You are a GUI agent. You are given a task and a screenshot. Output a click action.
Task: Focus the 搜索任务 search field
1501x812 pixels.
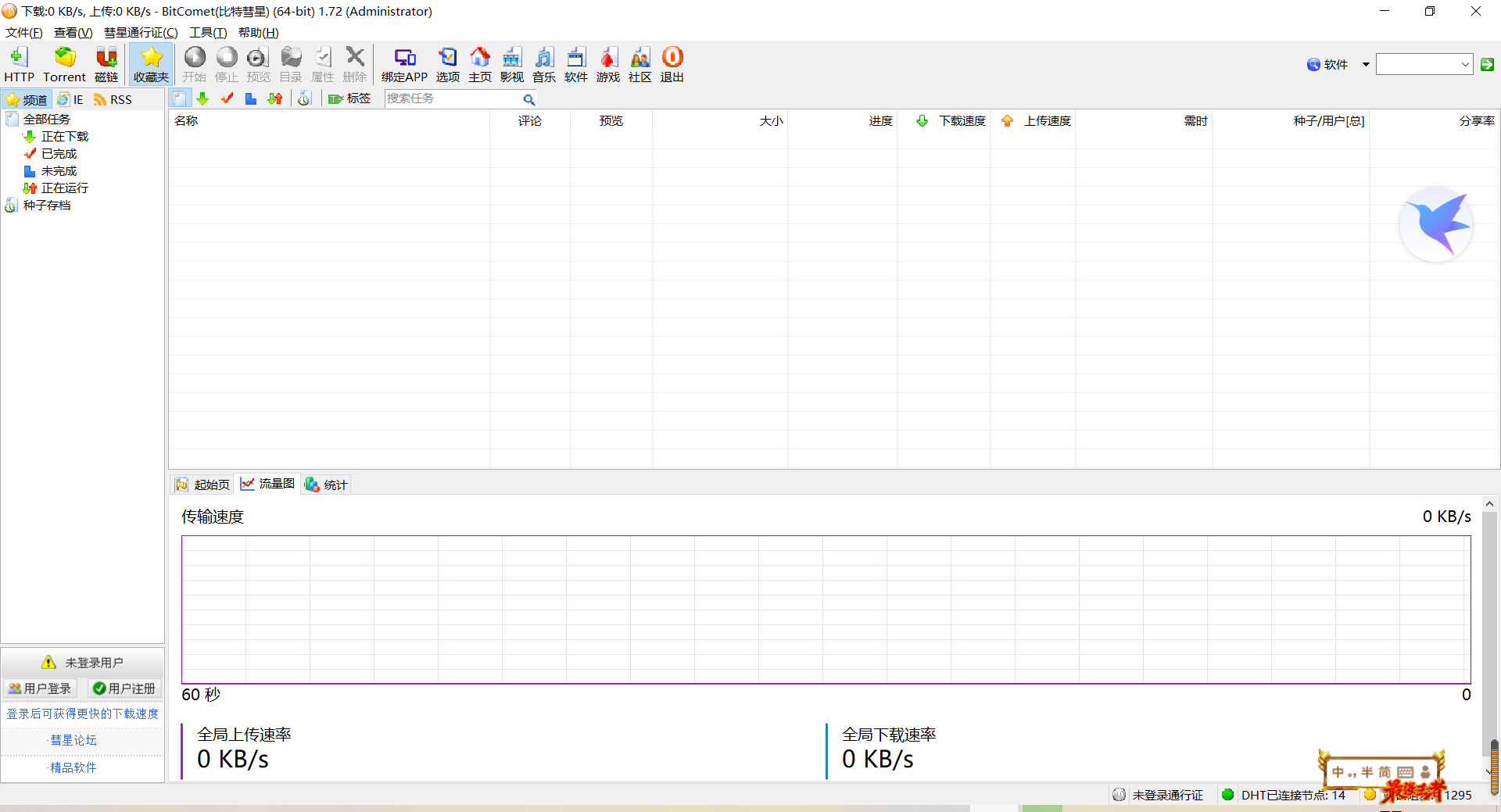click(x=453, y=98)
